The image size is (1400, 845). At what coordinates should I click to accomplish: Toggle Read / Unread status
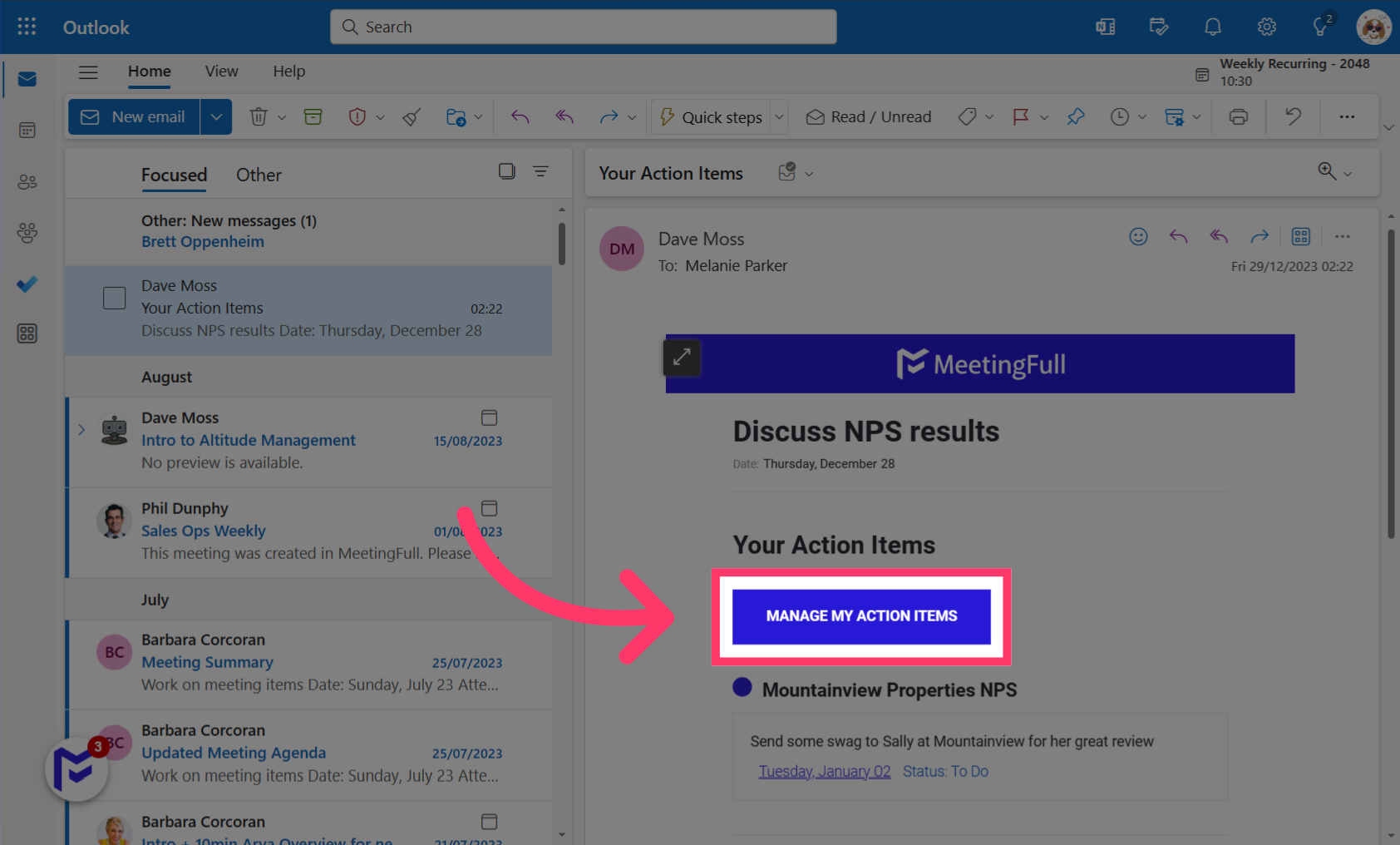tap(869, 117)
